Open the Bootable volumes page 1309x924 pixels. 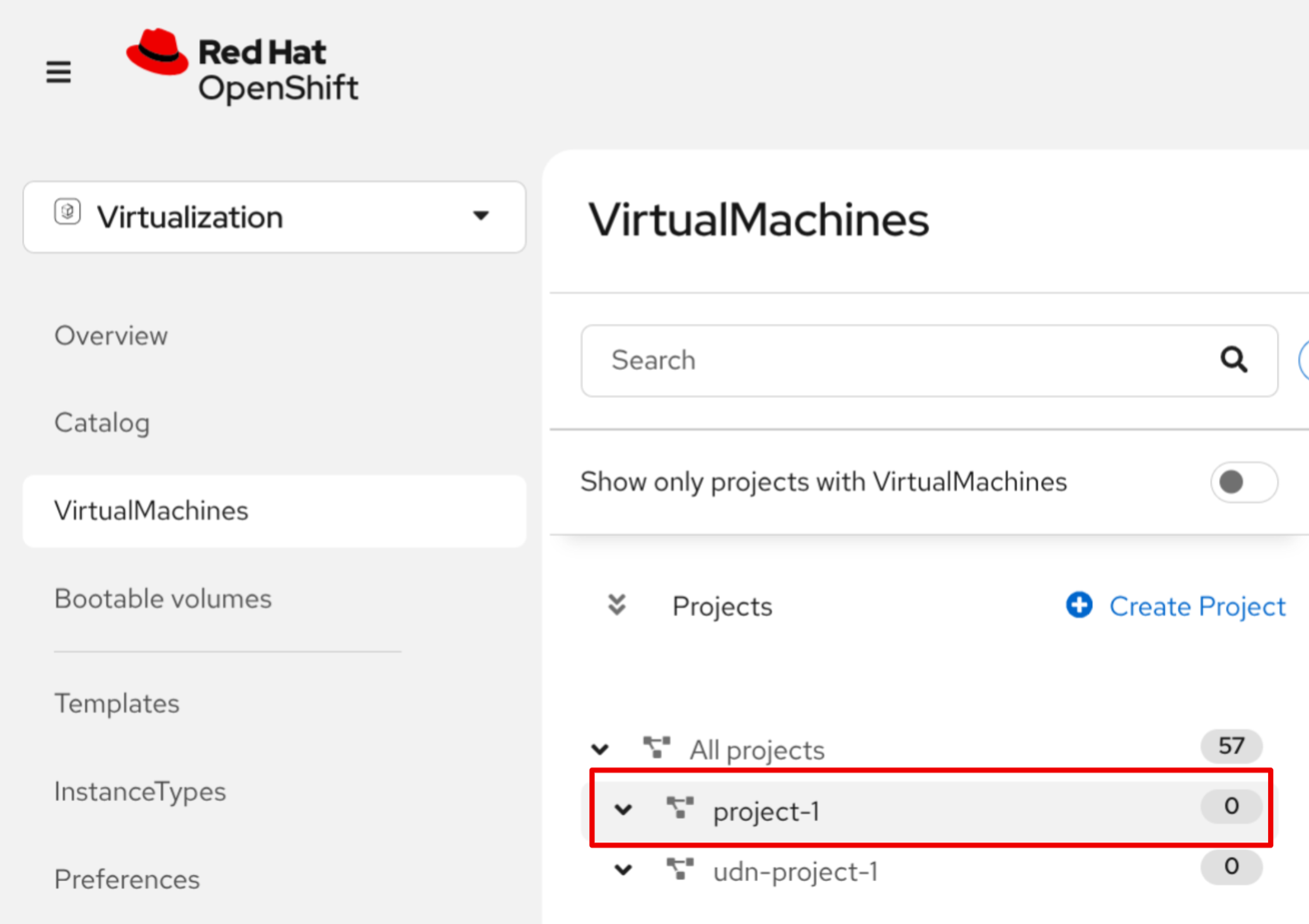pos(163,599)
